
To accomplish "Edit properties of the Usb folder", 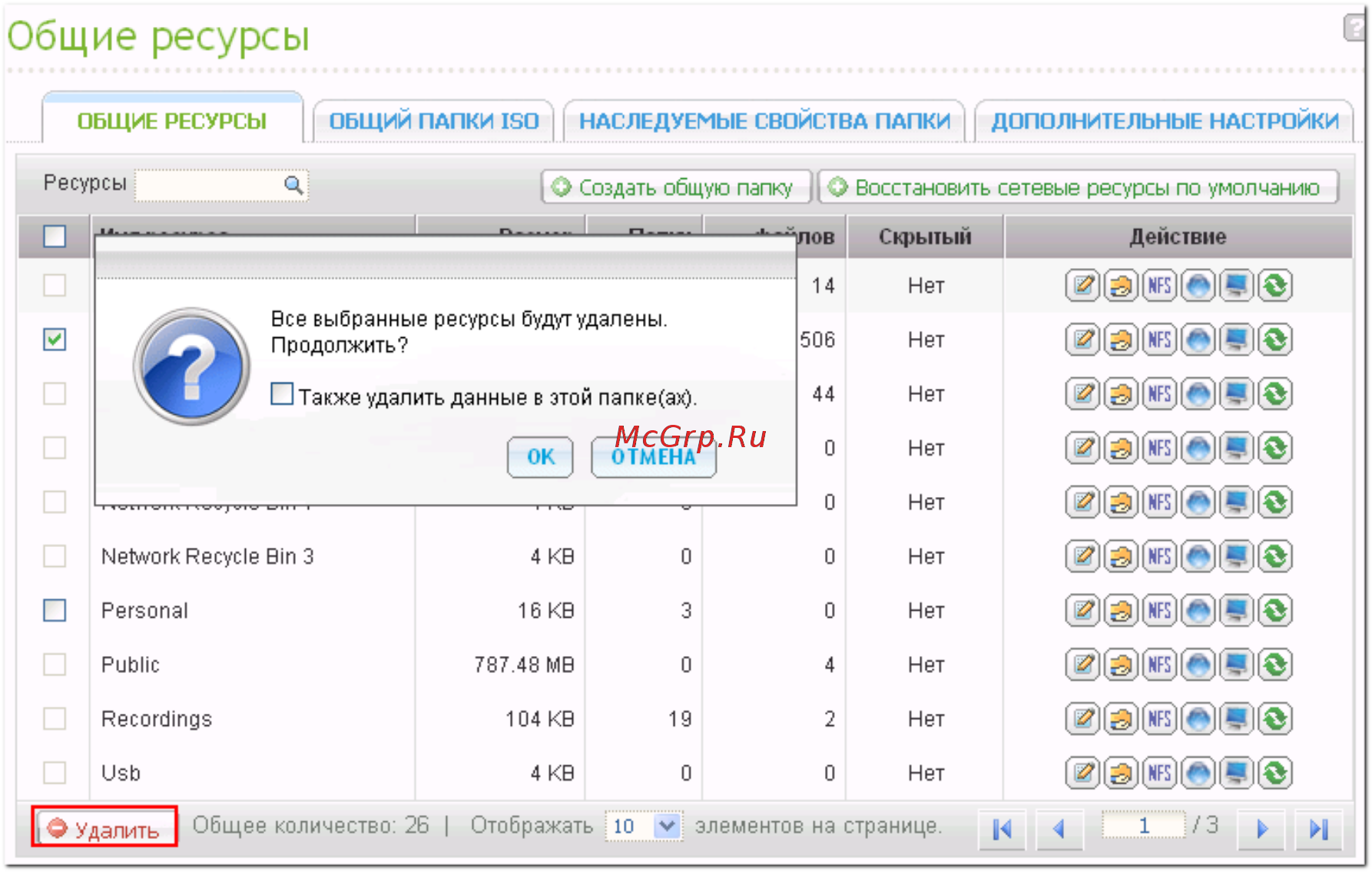I will pos(1083,773).
